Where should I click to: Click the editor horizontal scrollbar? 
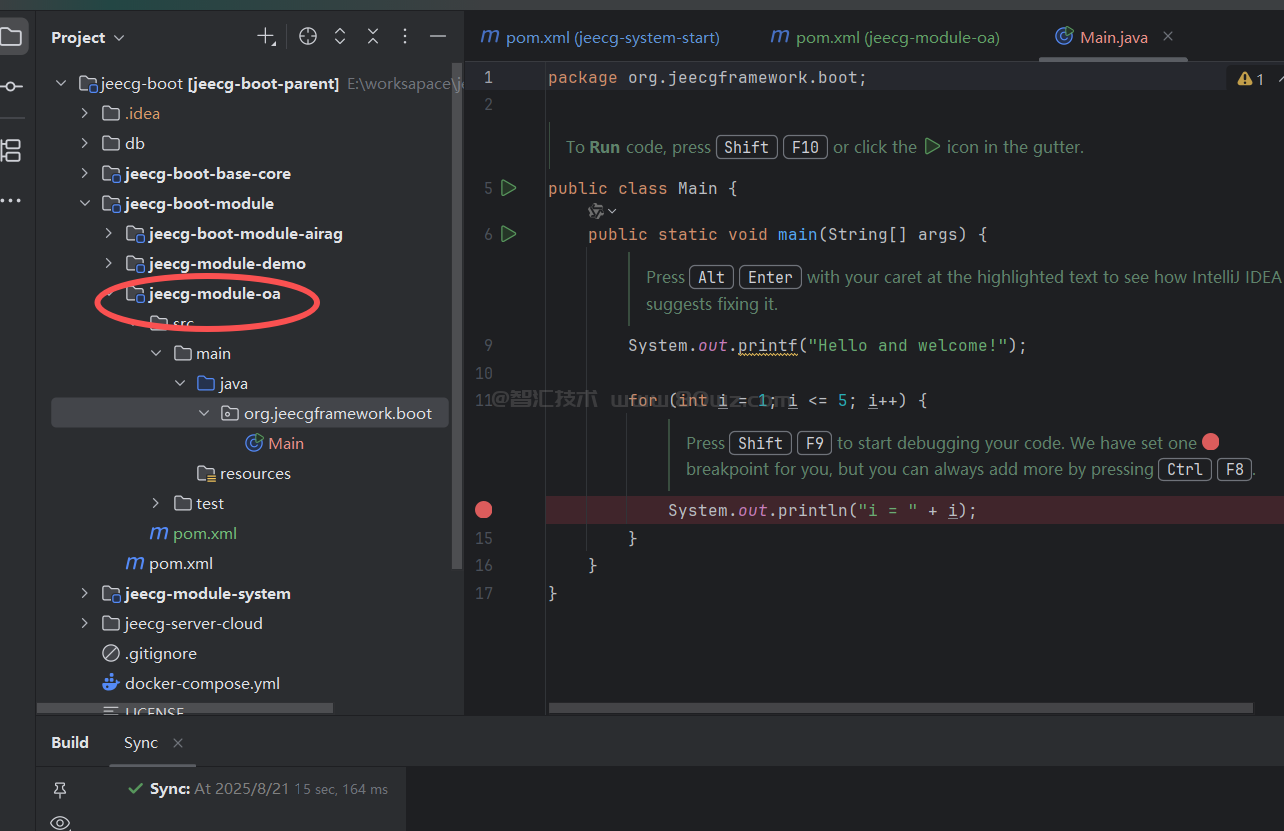click(900, 708)
